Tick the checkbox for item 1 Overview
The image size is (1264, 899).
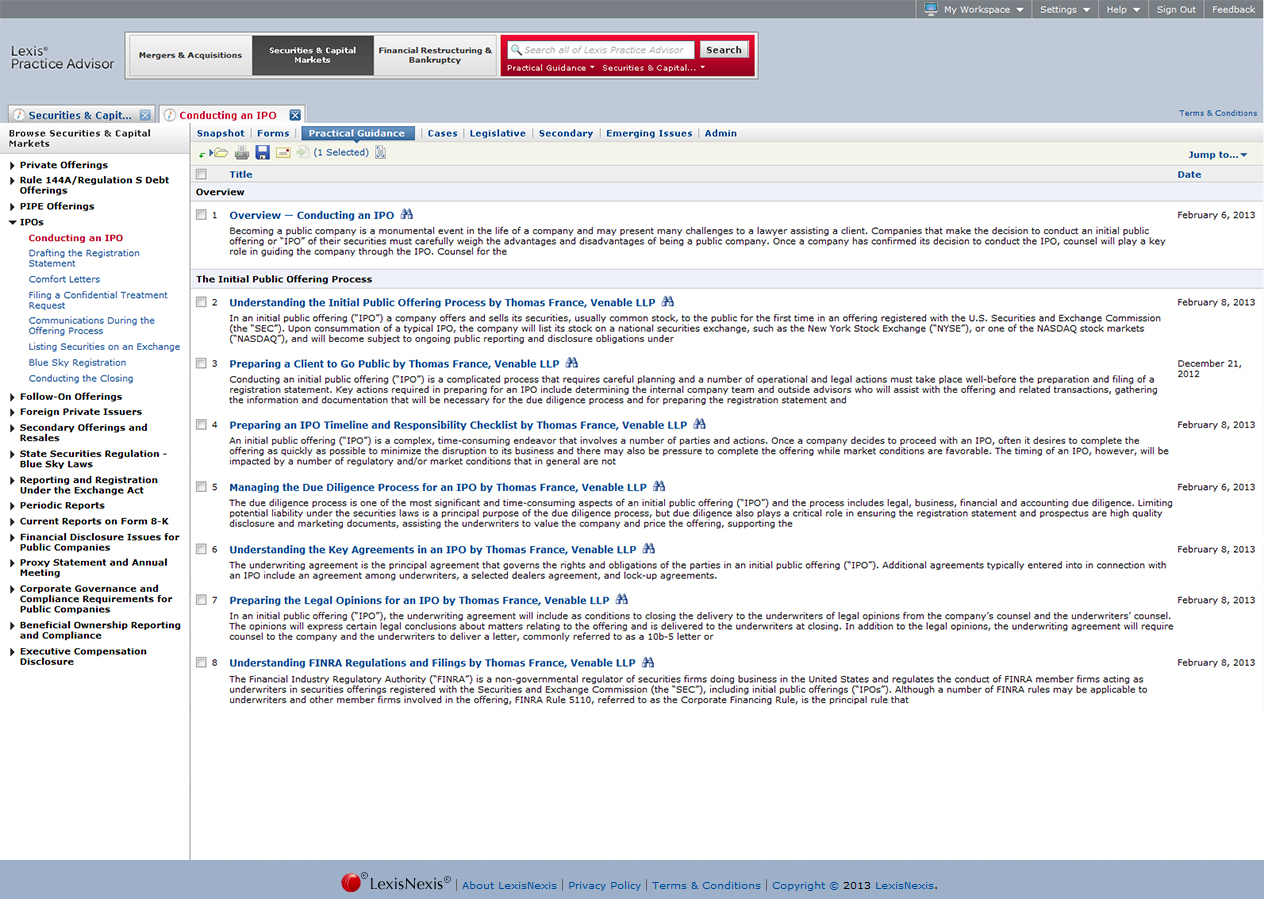point(201,215)
